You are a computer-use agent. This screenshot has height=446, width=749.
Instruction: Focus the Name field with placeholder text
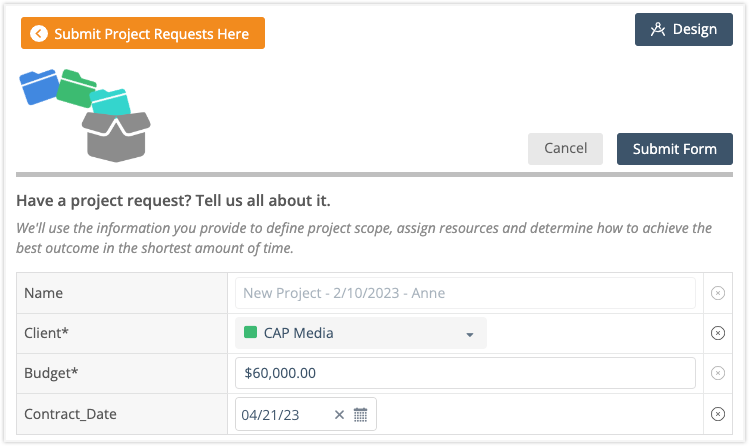click(465, 293)
